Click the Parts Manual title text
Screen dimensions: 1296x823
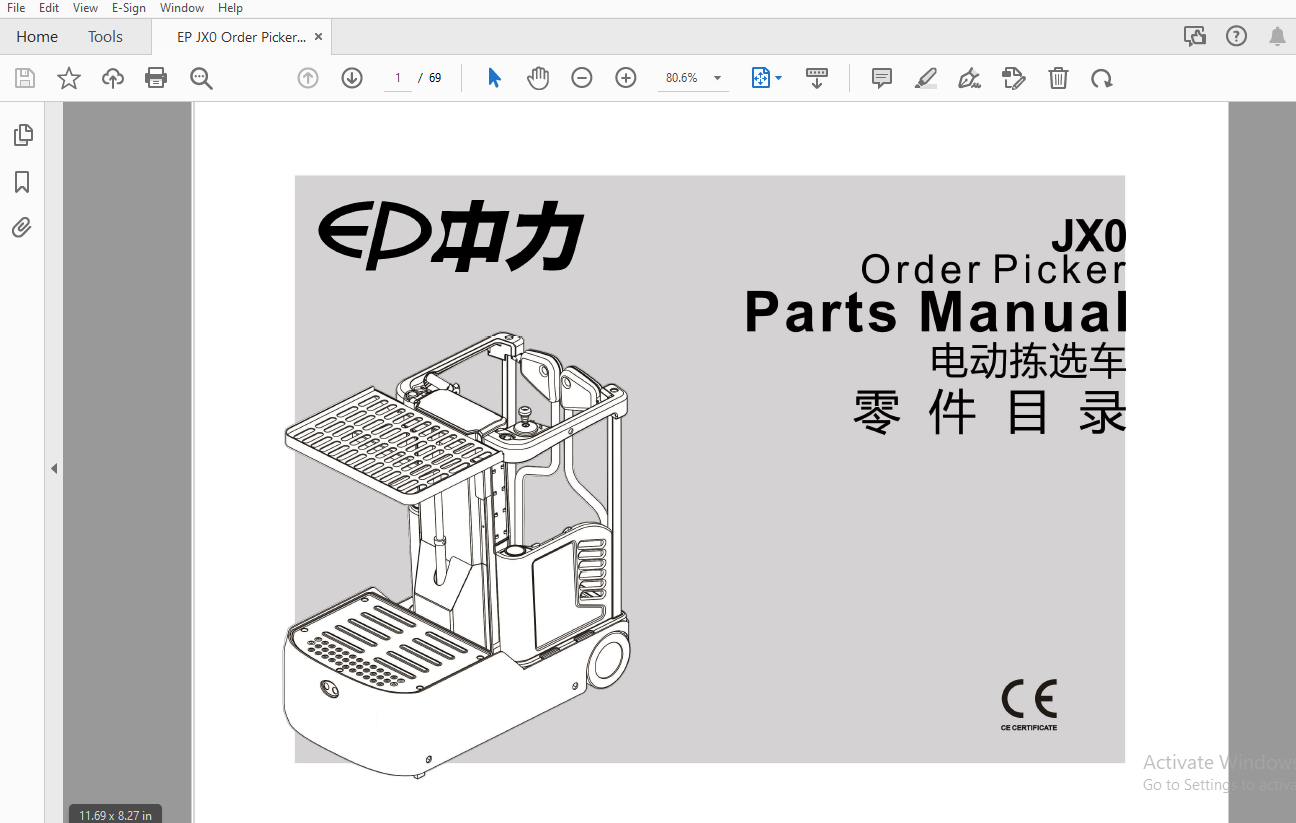click(936, 311)
